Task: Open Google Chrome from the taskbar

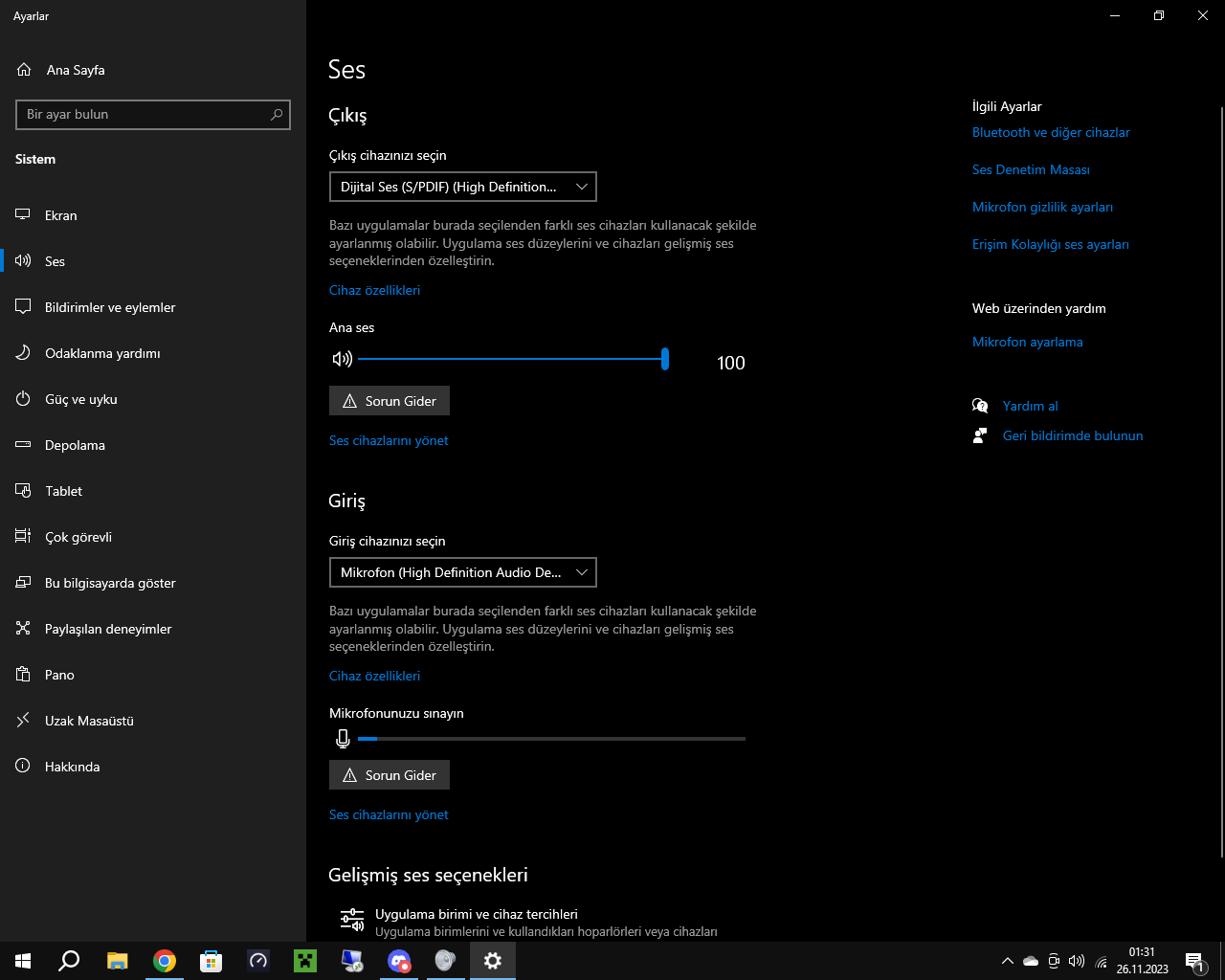Action: [165, 961]
